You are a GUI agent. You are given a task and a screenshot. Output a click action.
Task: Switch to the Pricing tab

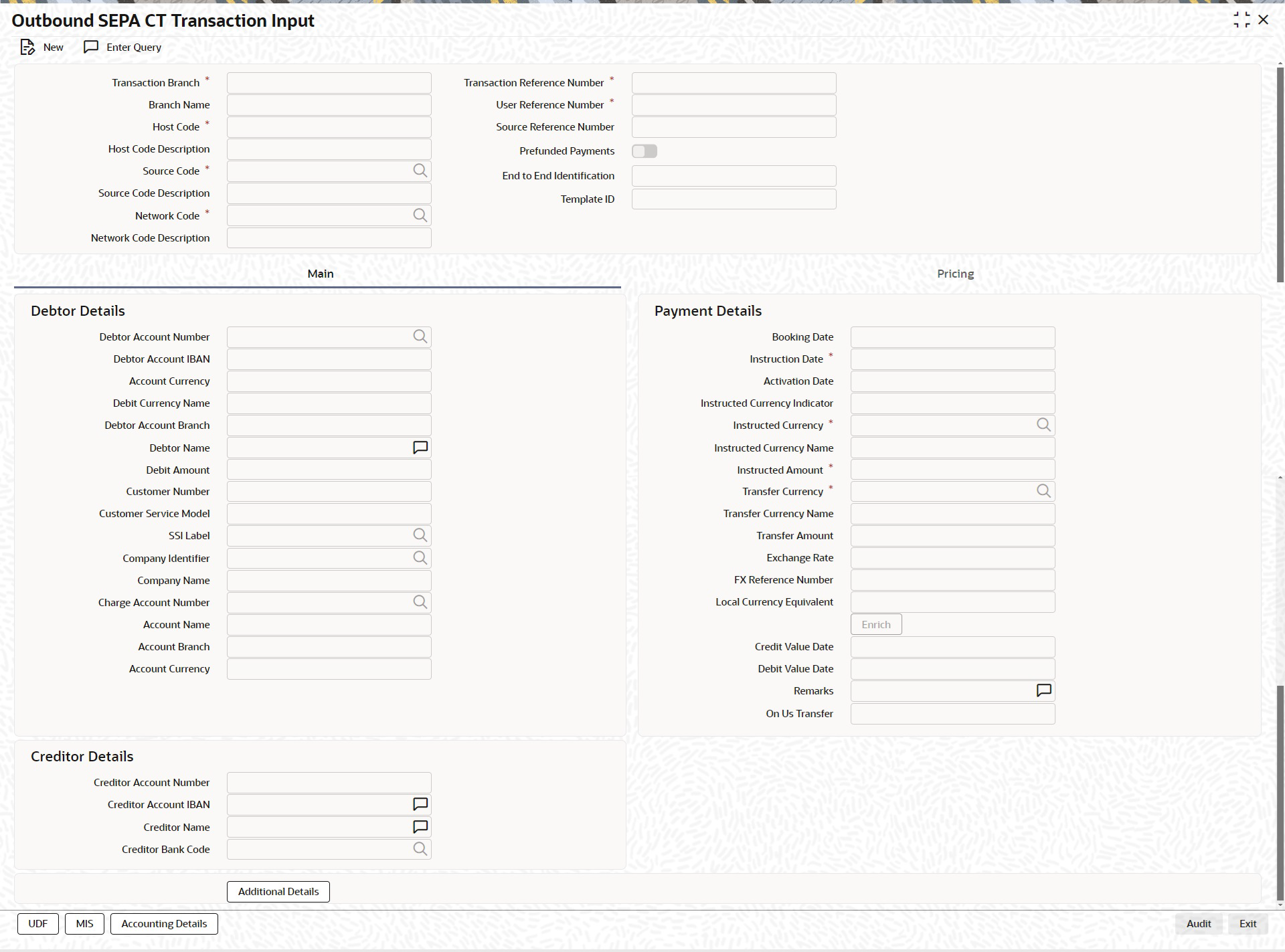point(955,274)
